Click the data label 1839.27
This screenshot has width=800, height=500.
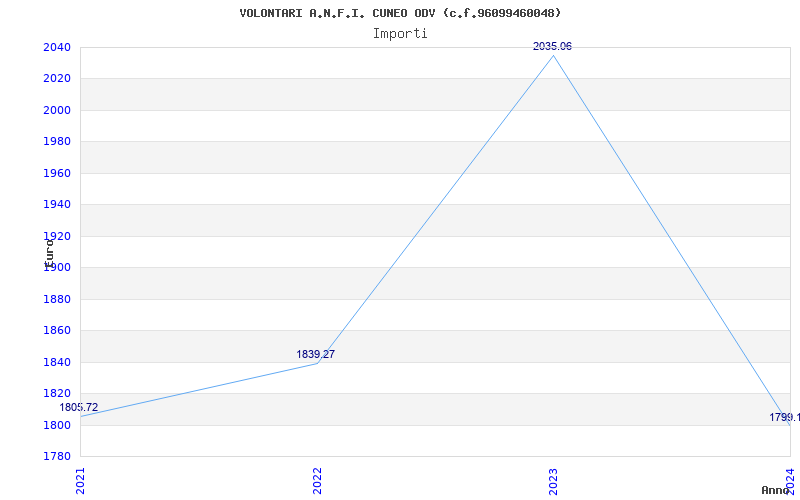tap(316, 354)
